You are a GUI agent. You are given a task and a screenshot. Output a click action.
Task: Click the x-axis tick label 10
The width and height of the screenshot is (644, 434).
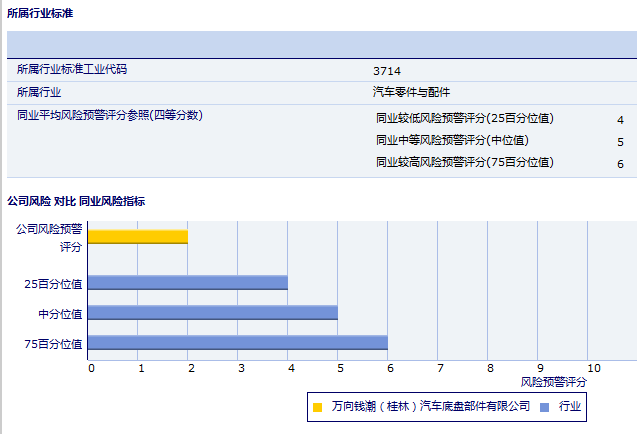(594, 367)
